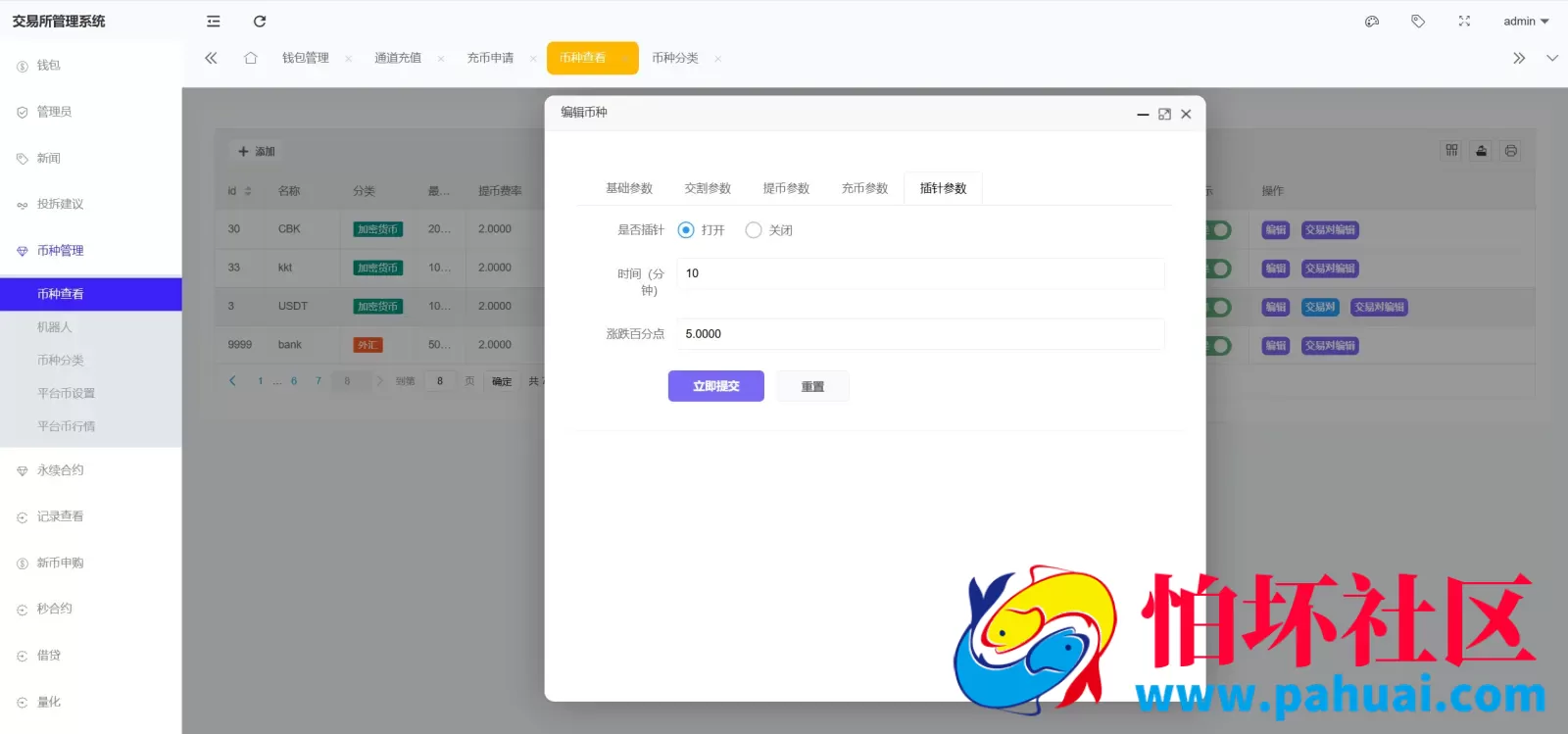Close the 通道充值 tab with its x
Screen dimensions: 1568x734
click(x=441, y=59)
